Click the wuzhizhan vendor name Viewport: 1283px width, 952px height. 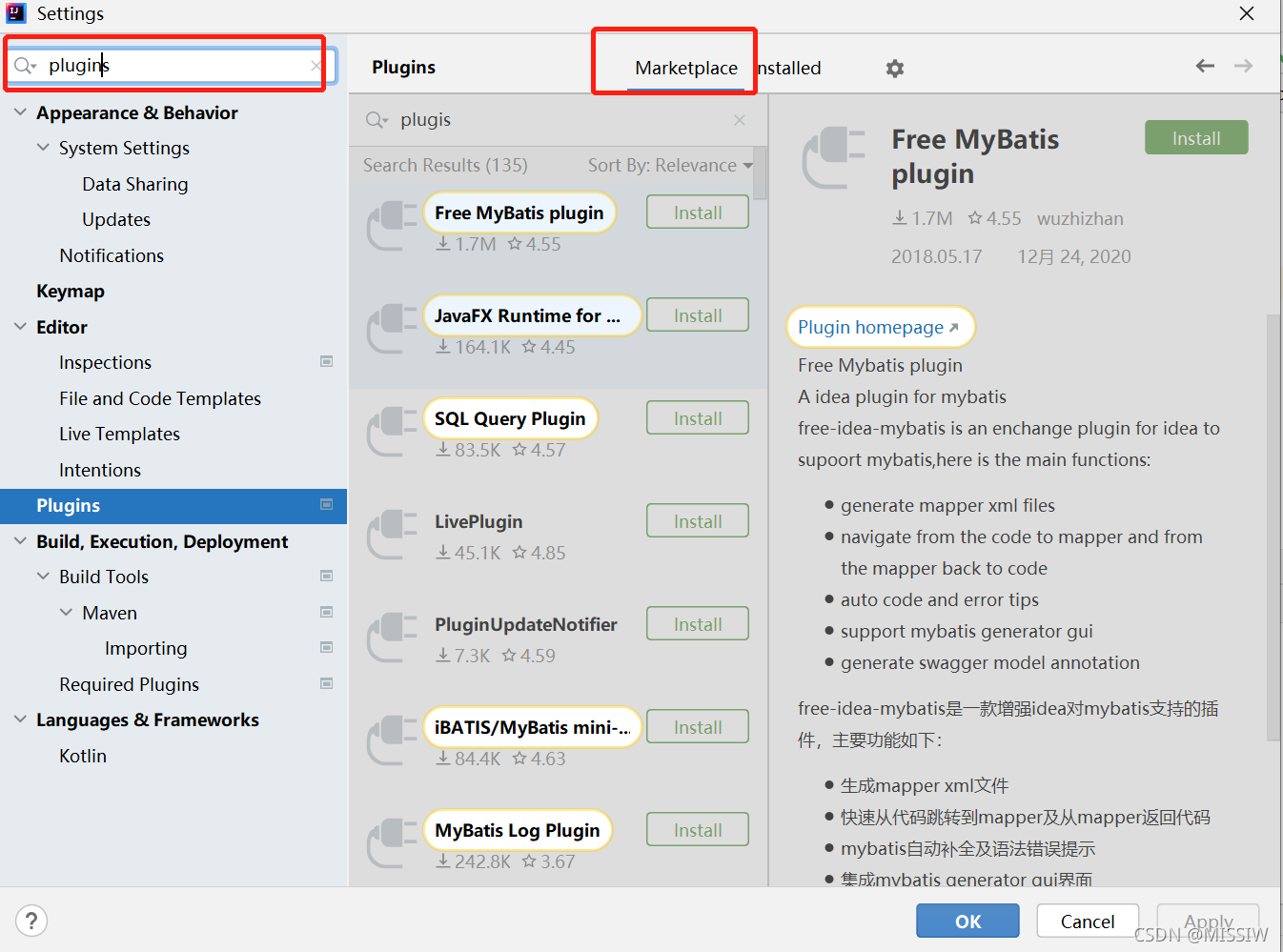[x=1080, y=218]
